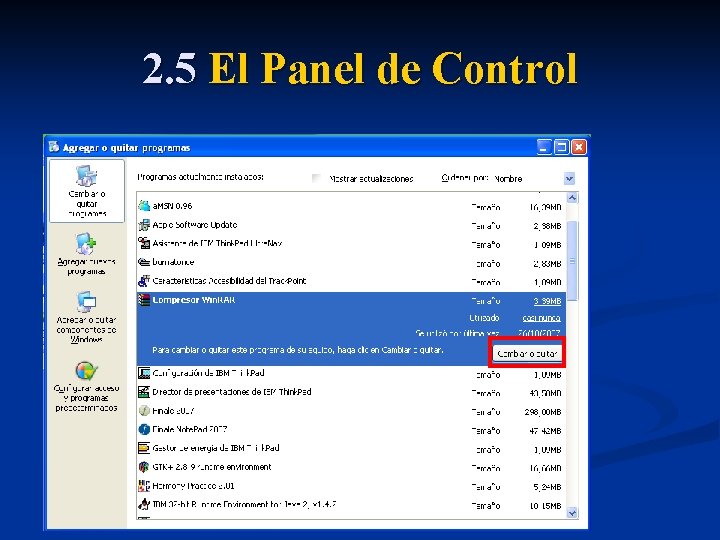This screenshot has height=540, width=720.
Task: Select Director de presentaciones de IBM ThinkPad text
Action: 232,392
